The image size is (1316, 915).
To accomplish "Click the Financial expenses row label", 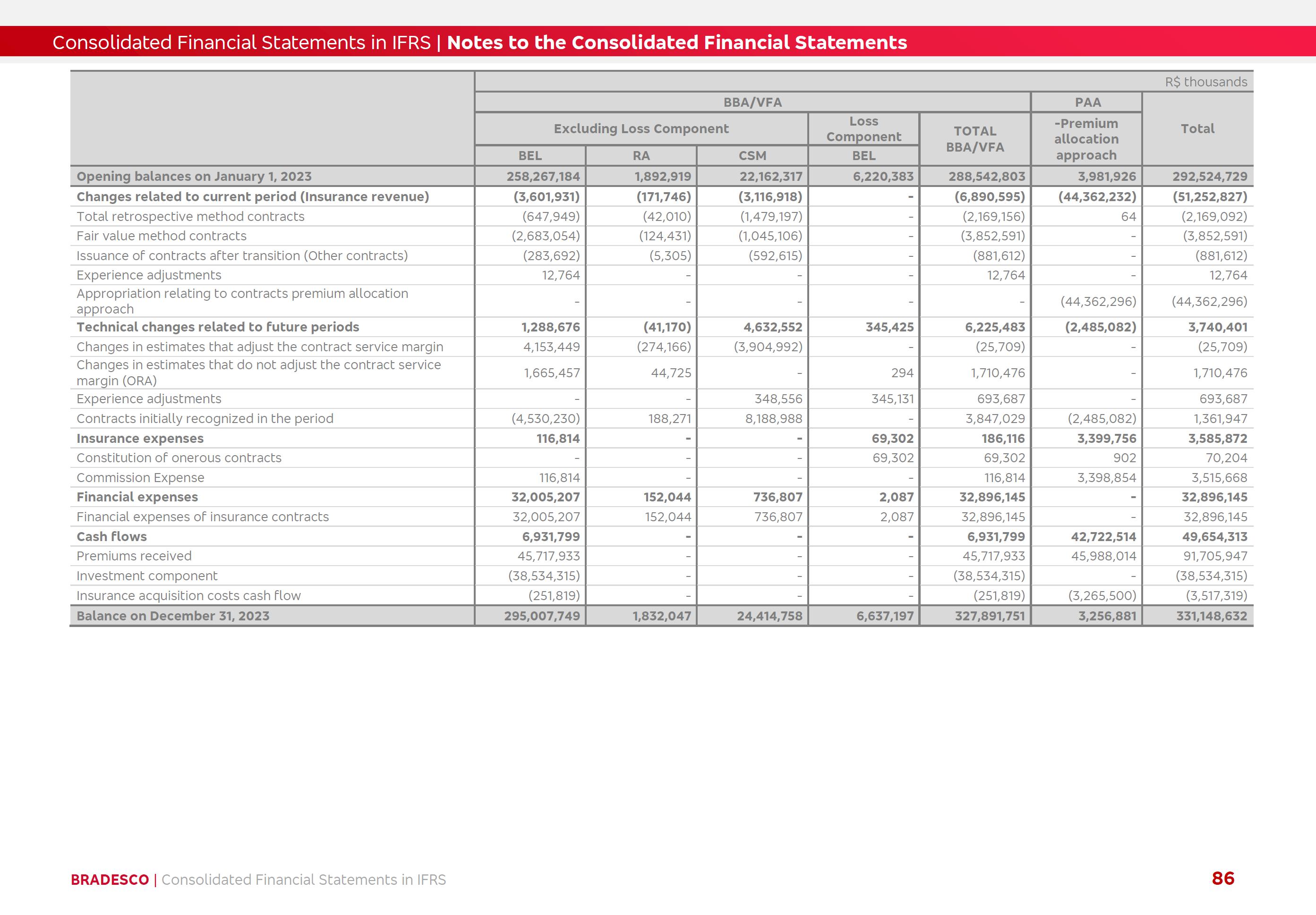I will point(137,497).
